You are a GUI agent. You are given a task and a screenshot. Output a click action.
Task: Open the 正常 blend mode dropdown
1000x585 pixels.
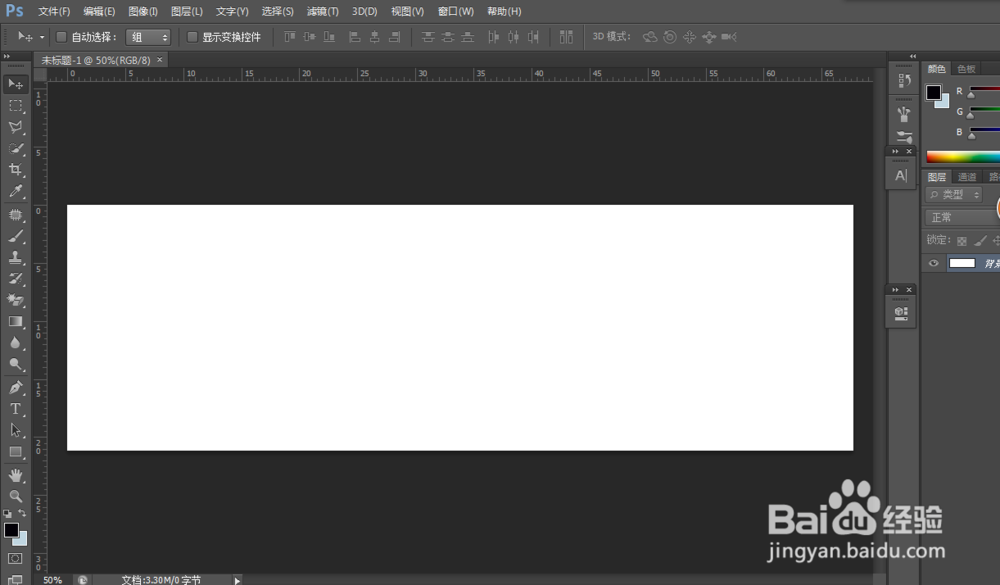pyautogui.click(x=962, y=218)
